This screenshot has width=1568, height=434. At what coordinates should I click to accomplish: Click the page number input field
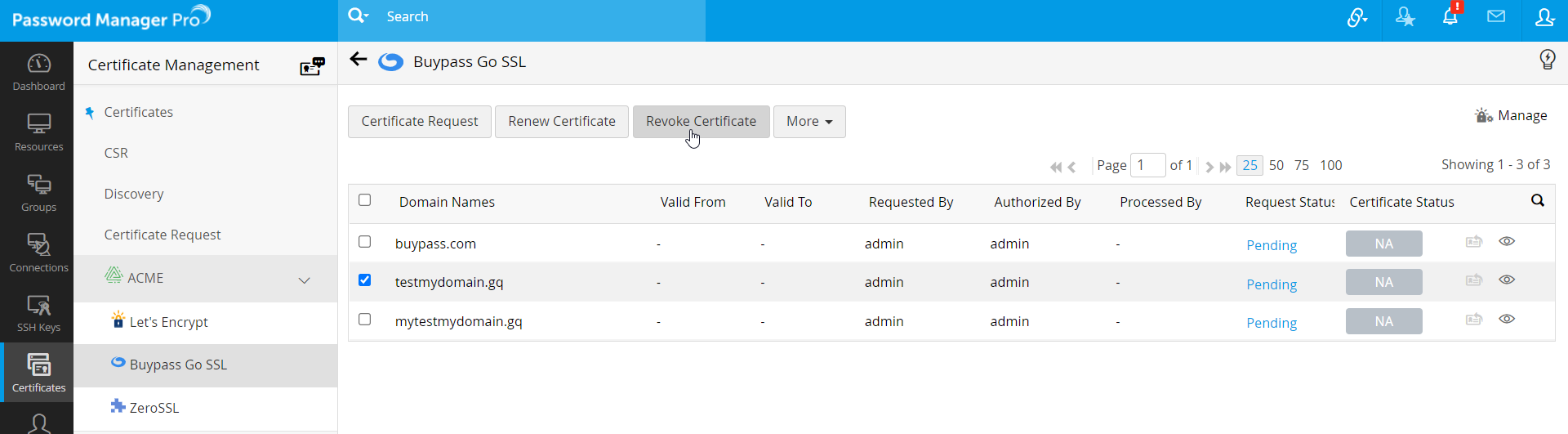pos(1147,165)
